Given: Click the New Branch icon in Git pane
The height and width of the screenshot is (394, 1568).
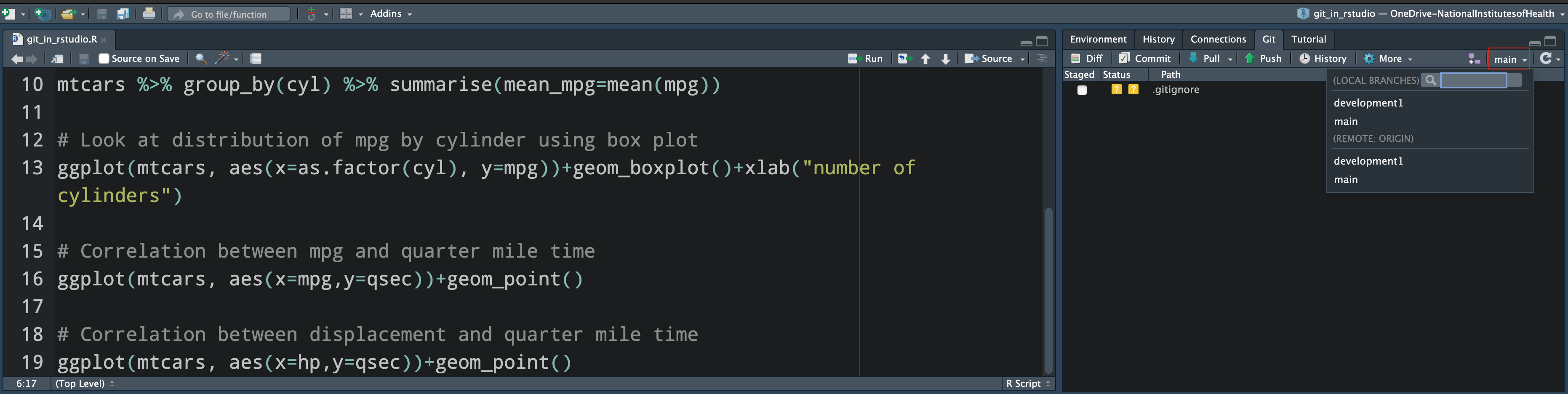Looking at the screenshot, I should [1474, 59].
